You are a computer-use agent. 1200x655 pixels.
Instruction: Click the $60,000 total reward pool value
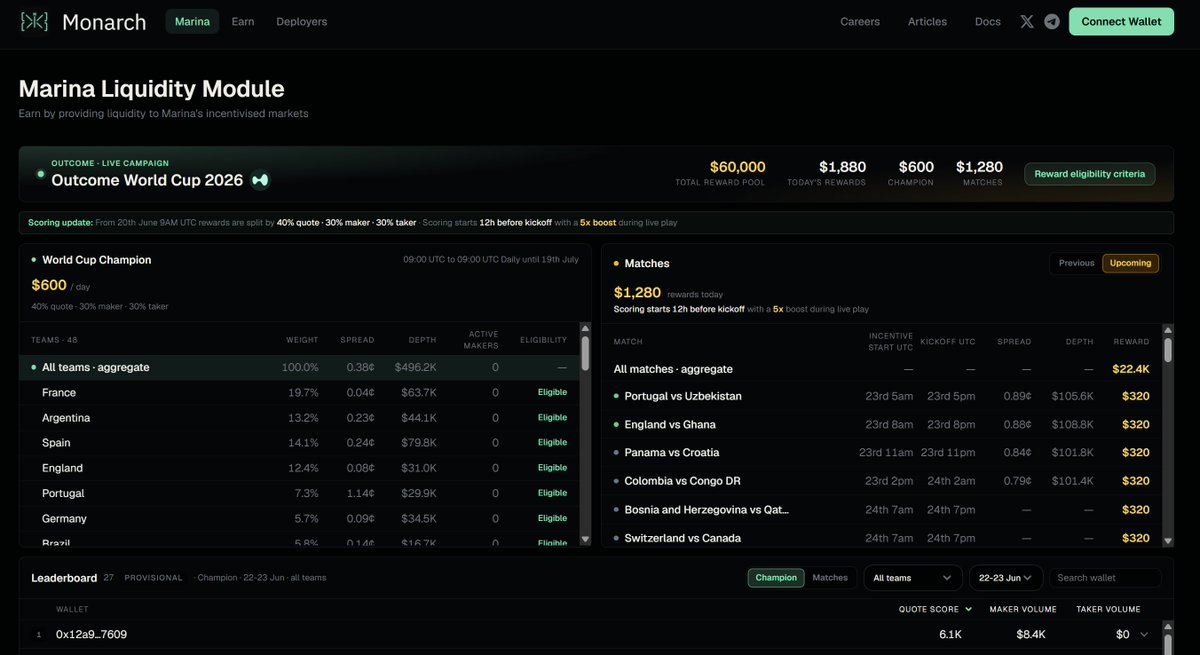click(738, 167)
